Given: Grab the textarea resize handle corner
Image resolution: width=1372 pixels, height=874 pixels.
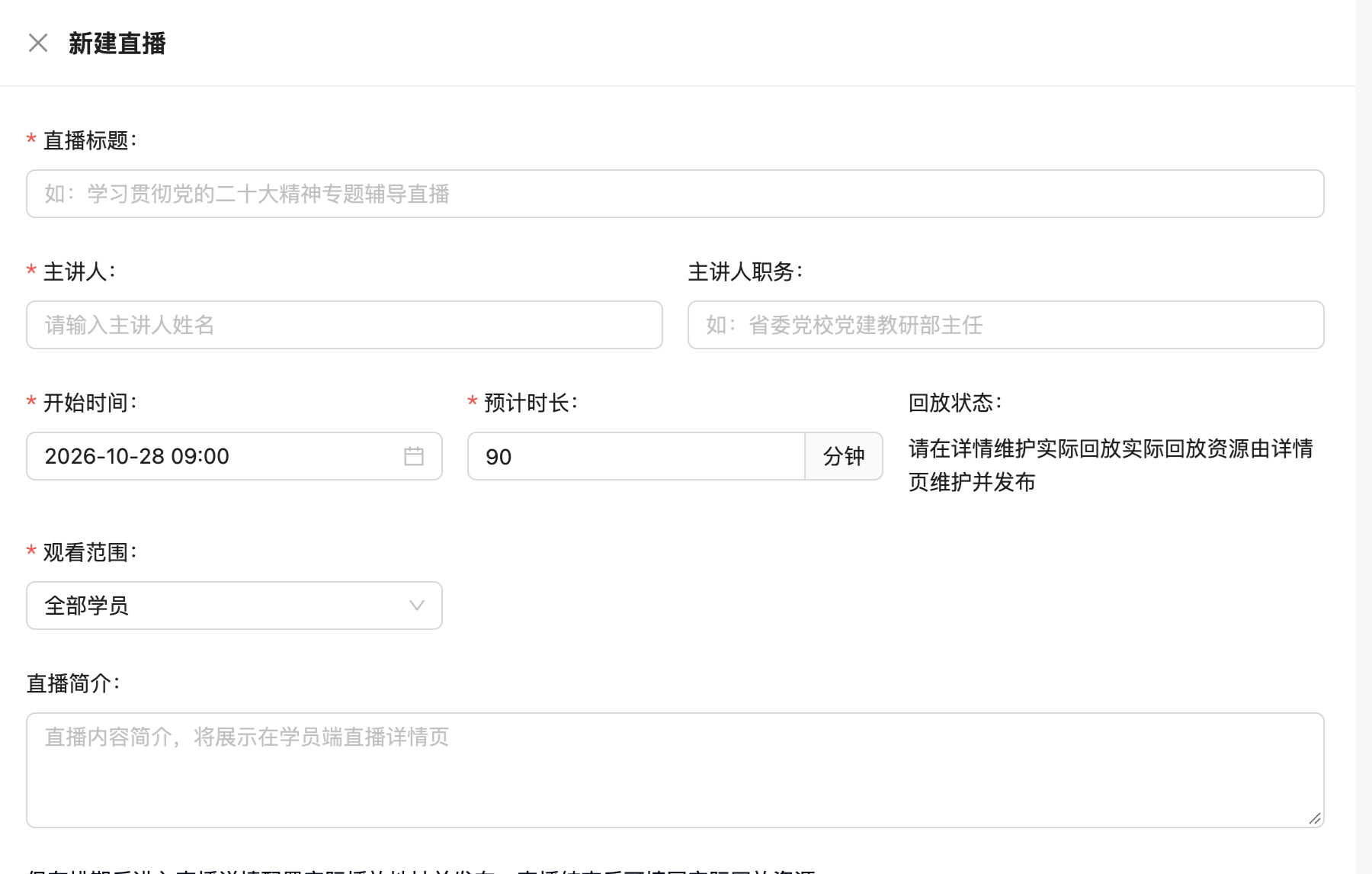Looking at the screenshot, I should tap(1315, 818).
